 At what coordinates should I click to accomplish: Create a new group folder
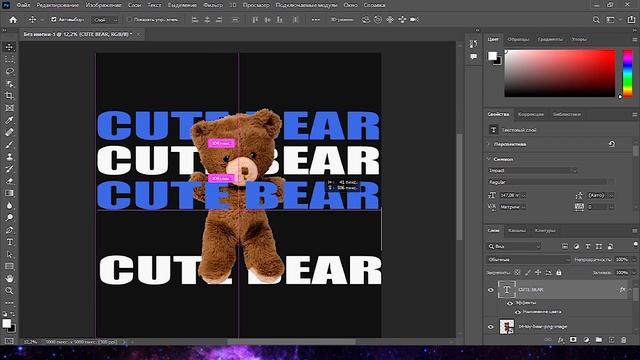coord(598,340)
